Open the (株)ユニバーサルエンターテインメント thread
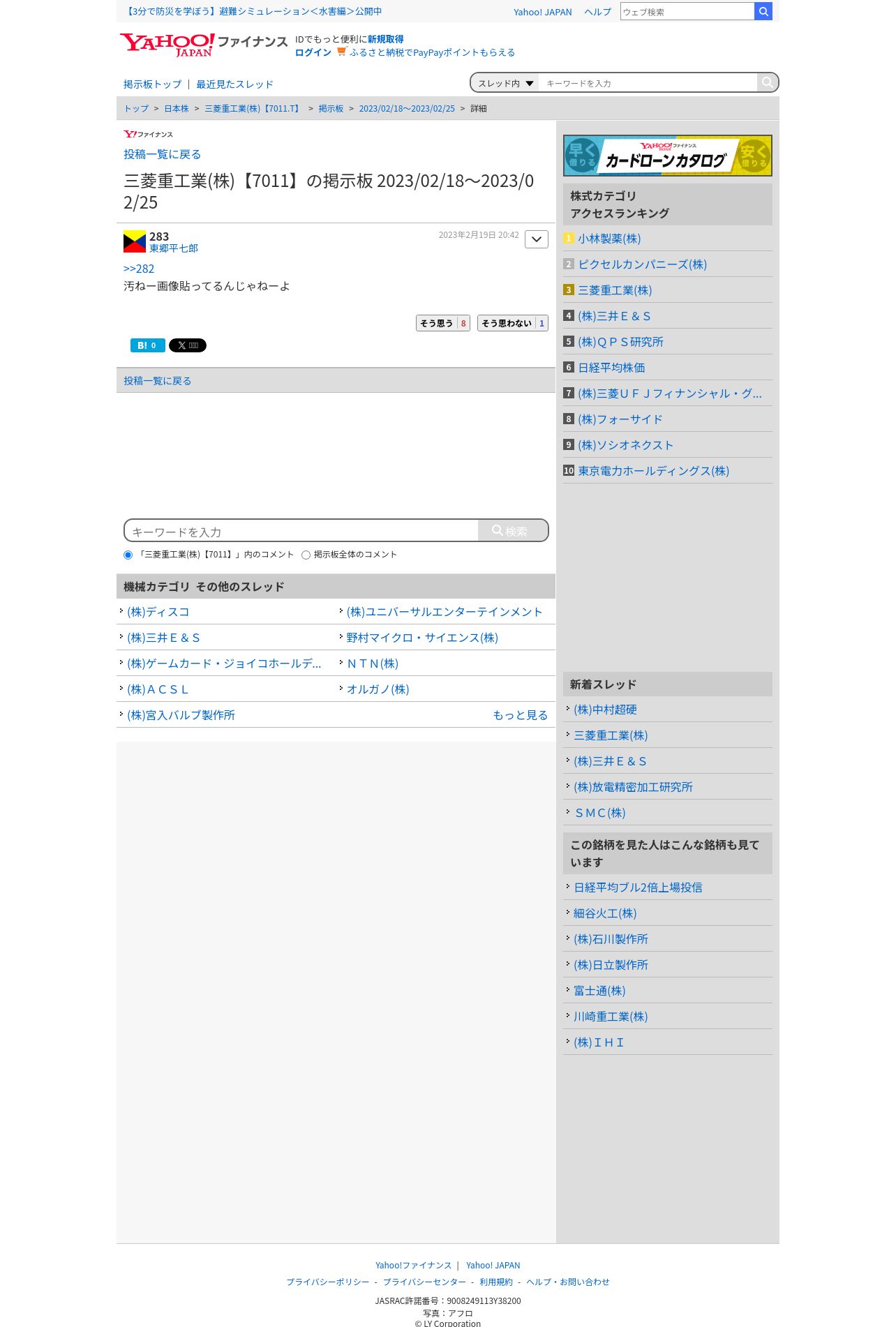Image resolution: width=896 pixels, height=1327 pixels. pos(445,612)
